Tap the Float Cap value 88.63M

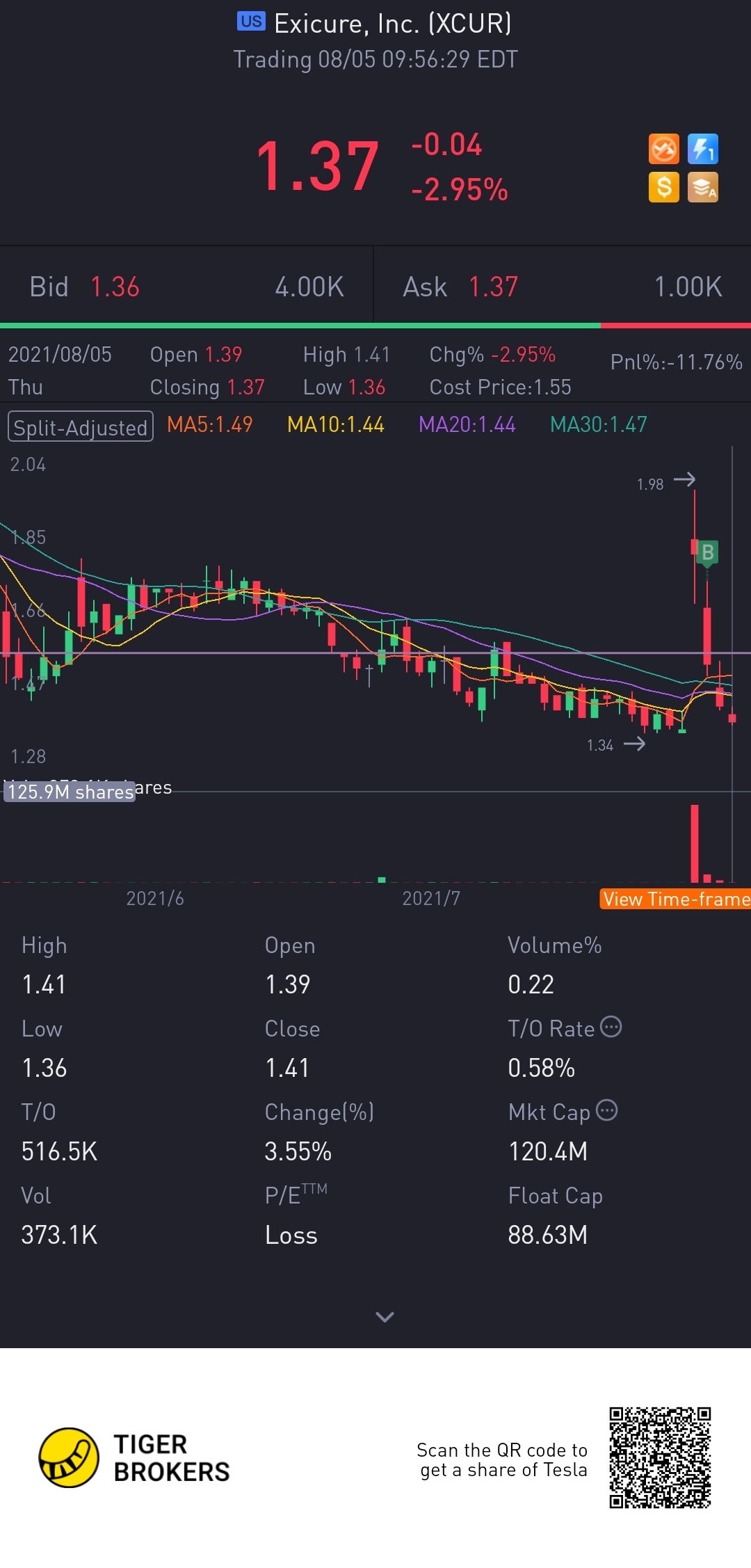pos(548,1235)
